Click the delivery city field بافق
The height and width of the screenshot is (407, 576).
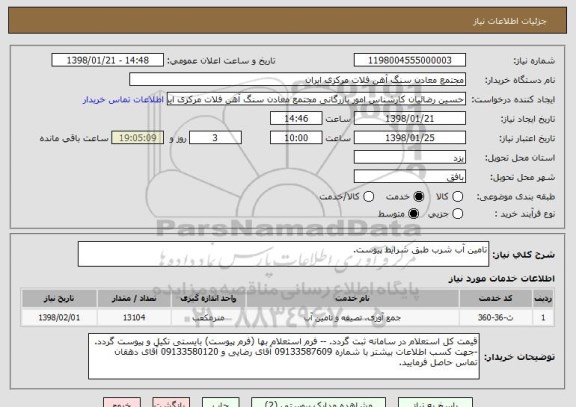[x=410, y=177]
